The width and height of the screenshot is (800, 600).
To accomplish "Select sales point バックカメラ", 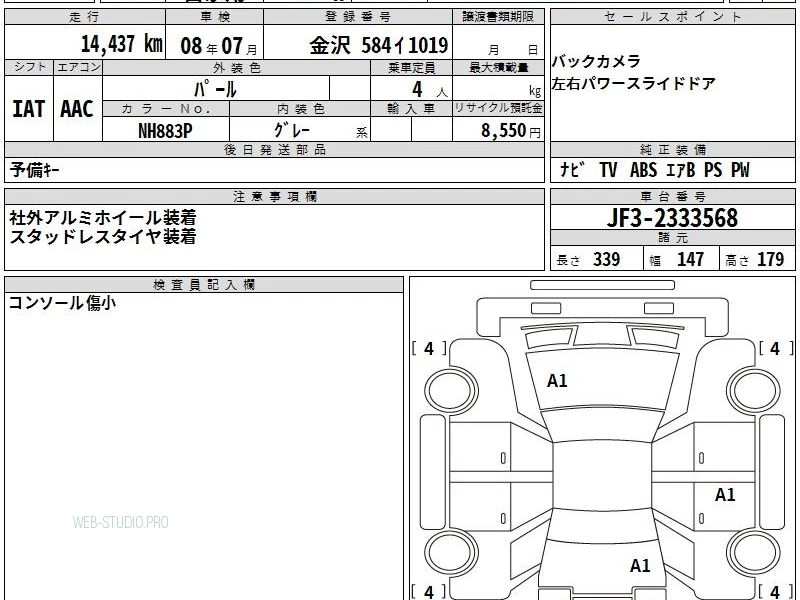I will (596, 62).
